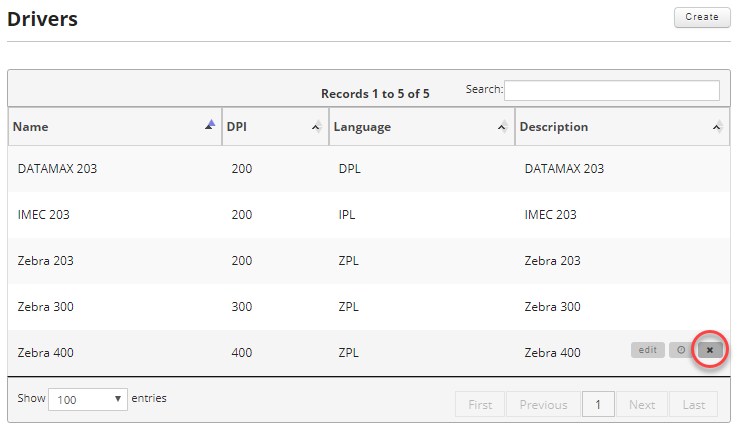Click DPI 200 in DATAMAX 203 row
The width and height of the screenshot is (741, 430).
pos(241,169)
